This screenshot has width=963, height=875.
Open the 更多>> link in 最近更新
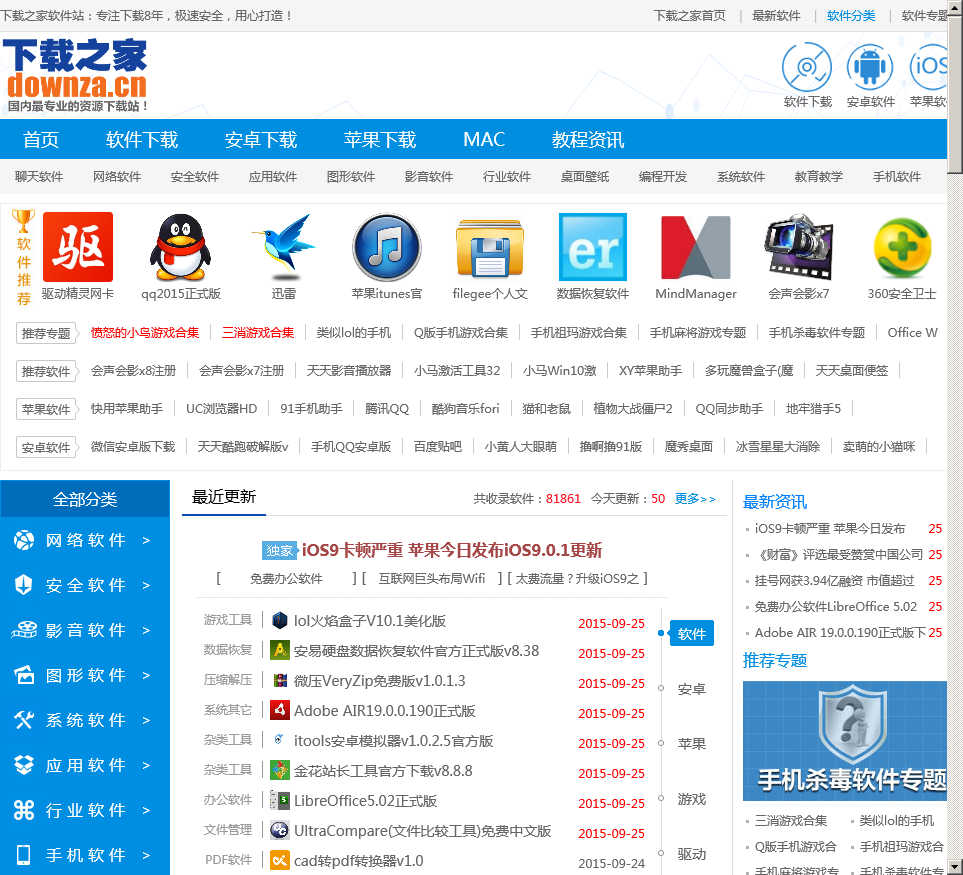[x=695, y=499]
